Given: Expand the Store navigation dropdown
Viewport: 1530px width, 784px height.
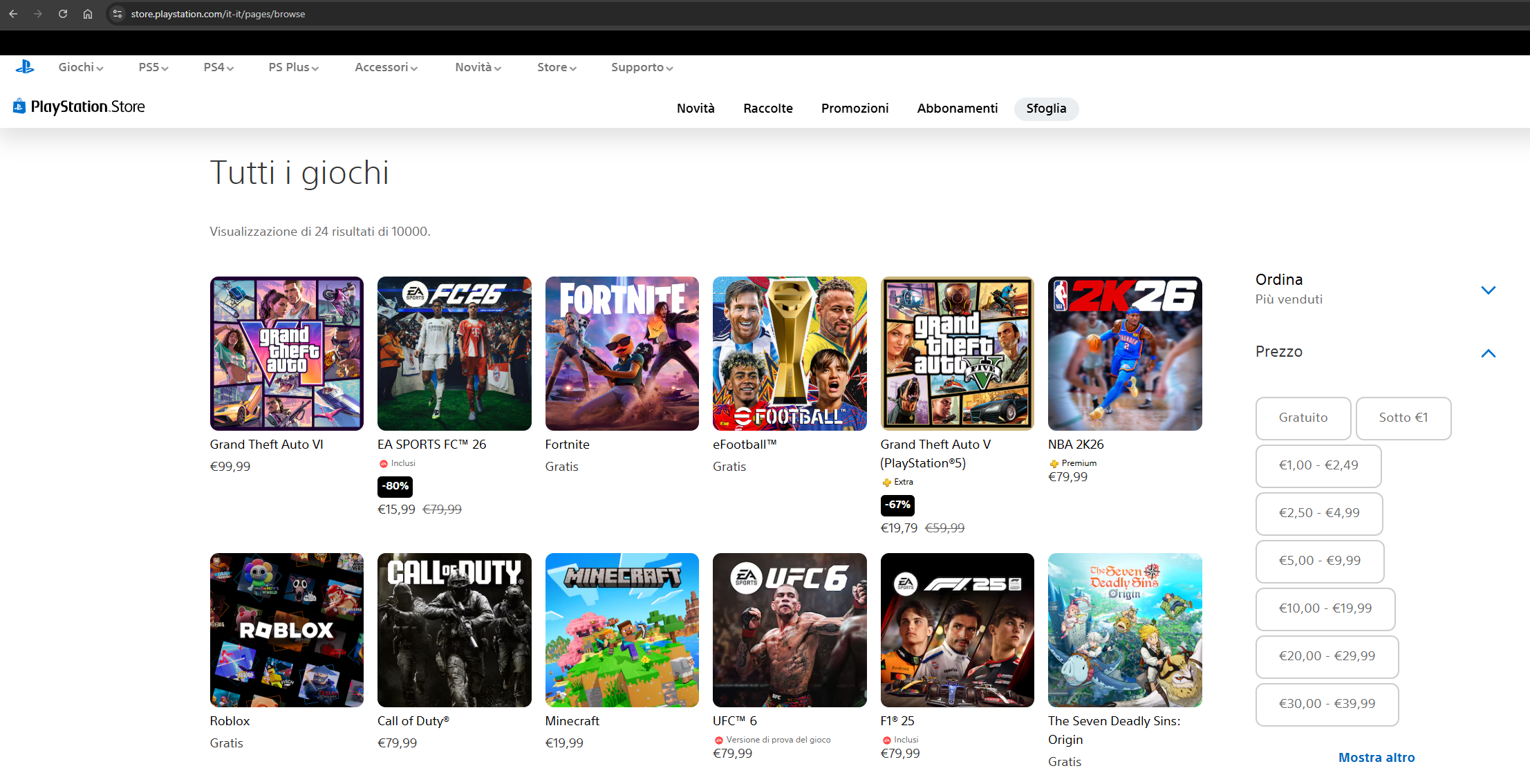Looking at the screenshot, I should pyautogui.click(x=557, y=67).
